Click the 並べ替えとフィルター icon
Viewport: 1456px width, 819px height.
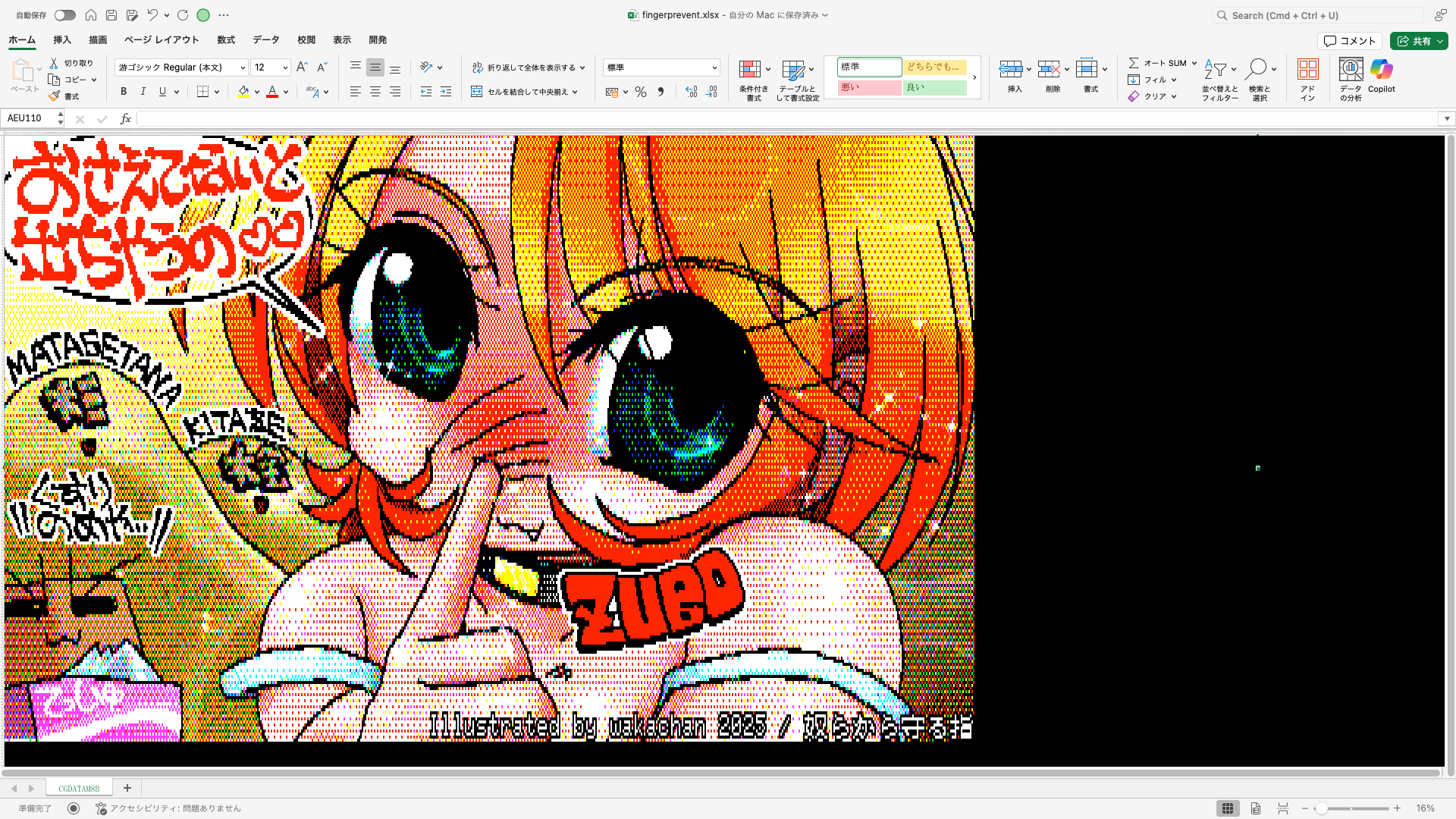point(1216,70)
